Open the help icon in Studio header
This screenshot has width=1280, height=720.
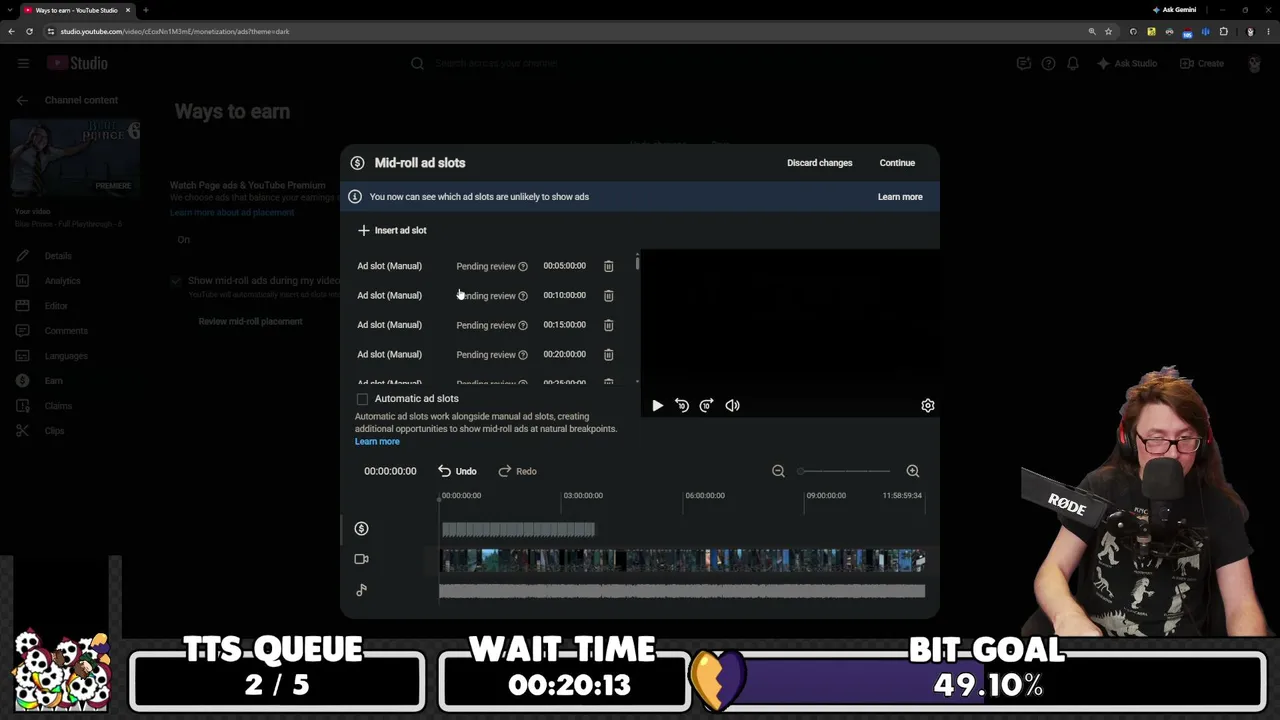(1048, 63)
